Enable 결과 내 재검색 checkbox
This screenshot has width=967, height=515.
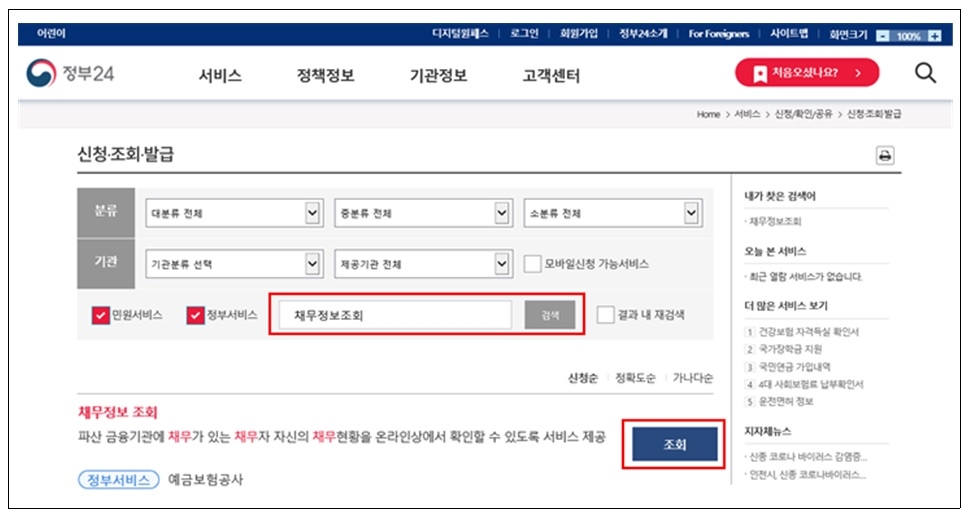point(606,315)
